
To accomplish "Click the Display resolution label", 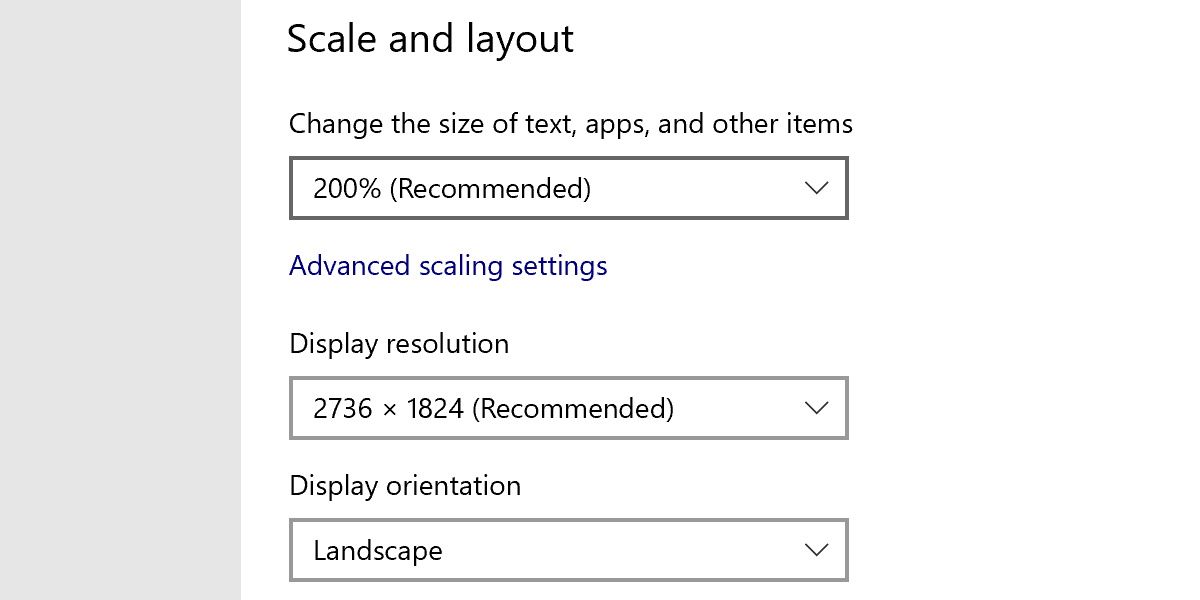I will 399,344.
